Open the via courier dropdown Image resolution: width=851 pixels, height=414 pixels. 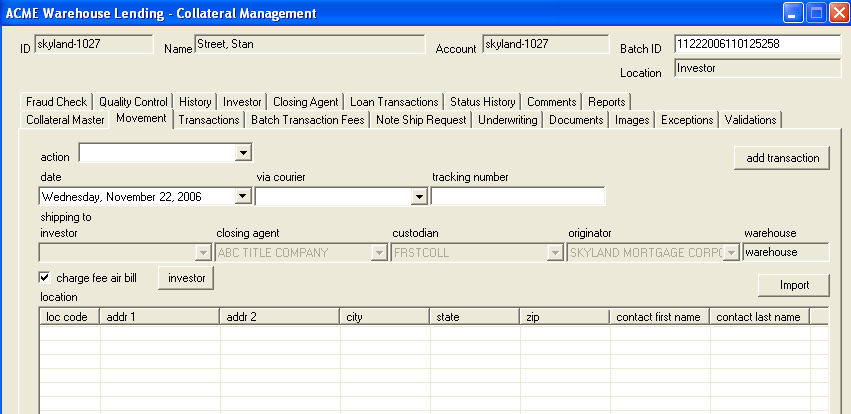coord(419,197)
